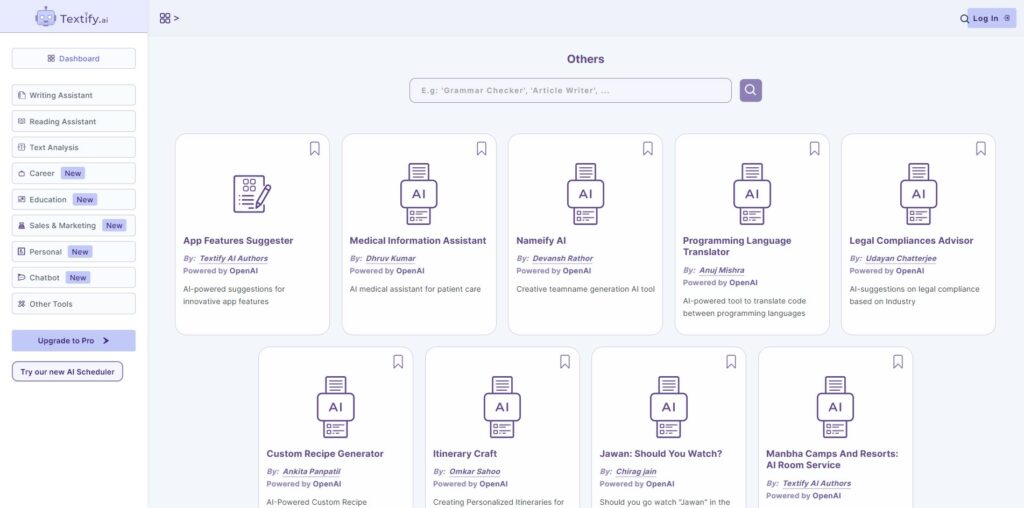
Task: Open the Other Tools category
Action: (74, 304)
